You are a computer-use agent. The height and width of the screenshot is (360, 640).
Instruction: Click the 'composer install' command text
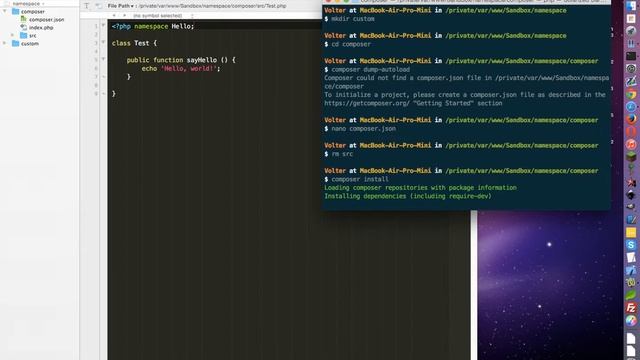coord(360,179)
